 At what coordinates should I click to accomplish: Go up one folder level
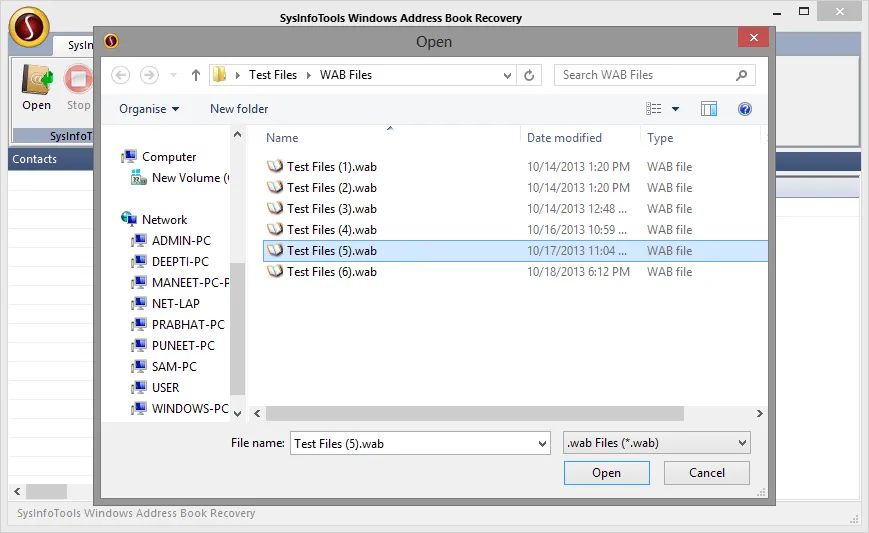pyautogui.click(x=196, y=75)
